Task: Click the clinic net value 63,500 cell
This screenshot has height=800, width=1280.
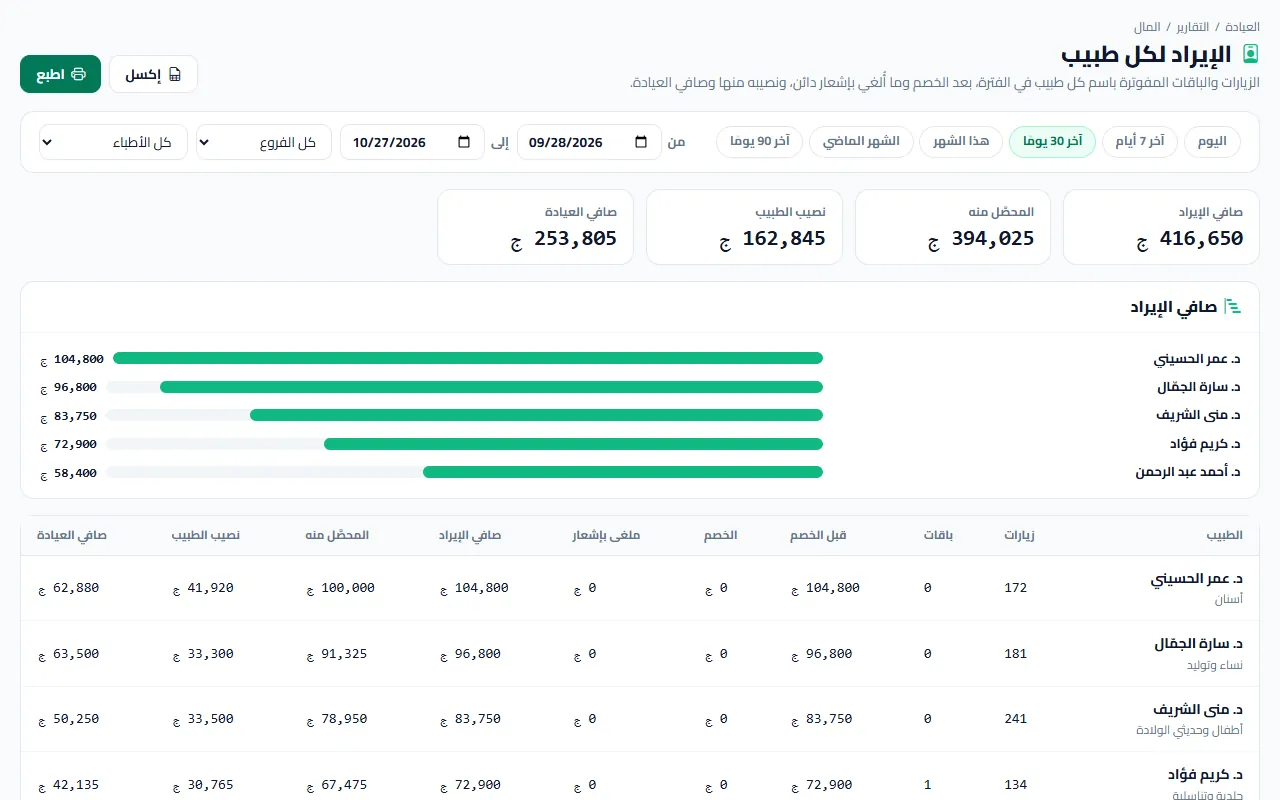Action: point(68,654)
